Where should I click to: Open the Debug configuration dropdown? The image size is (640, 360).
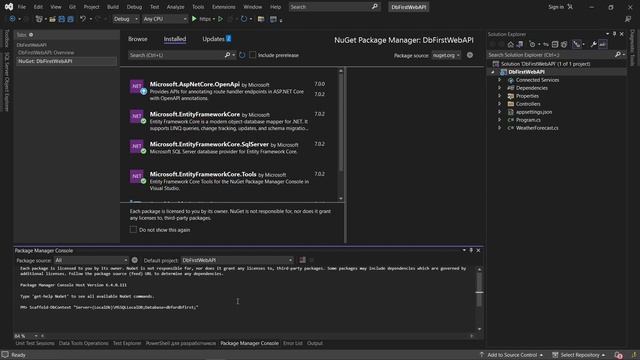[x=125, y=19]
